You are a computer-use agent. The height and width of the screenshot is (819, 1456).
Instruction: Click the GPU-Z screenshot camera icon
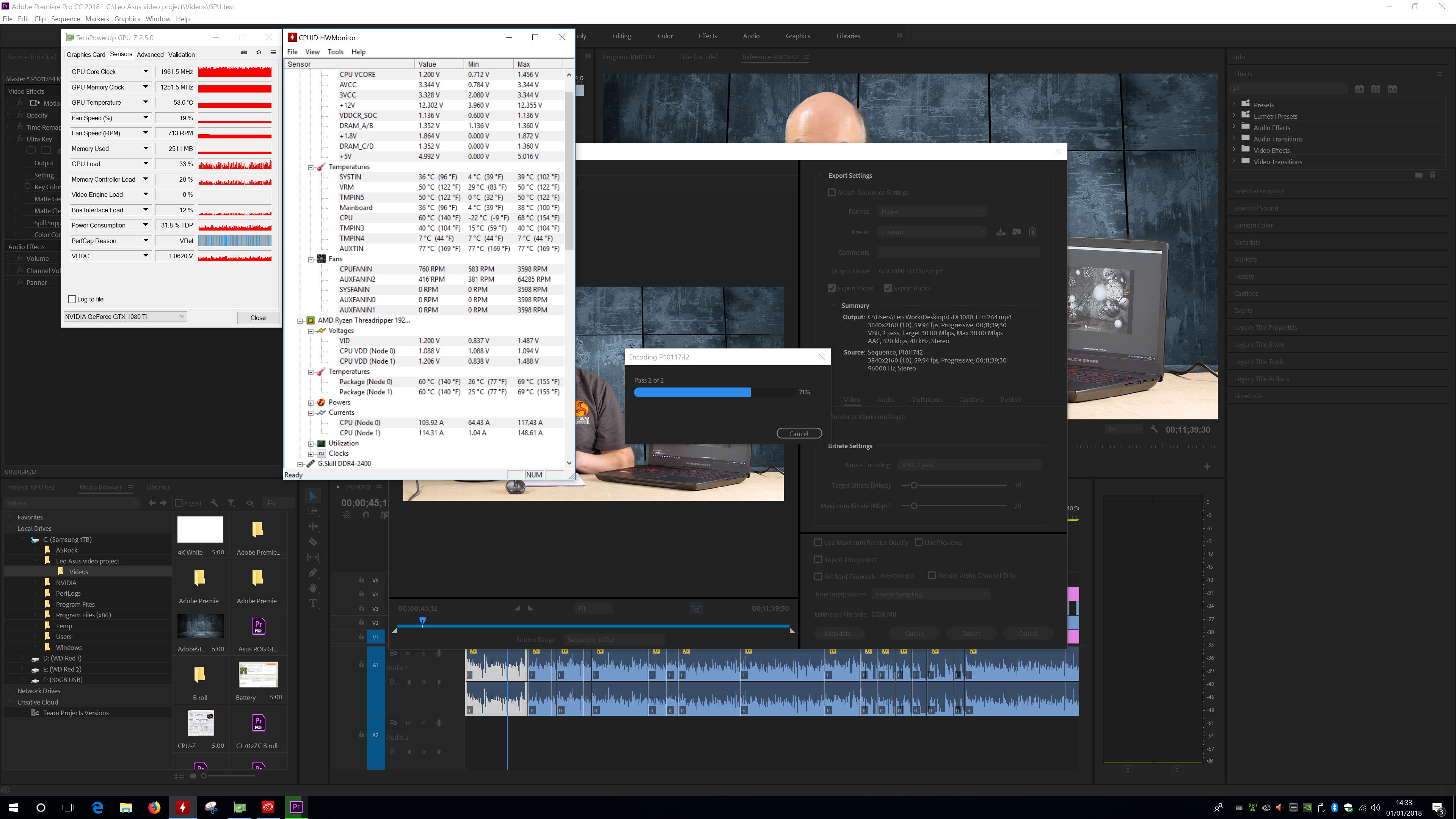244,53
